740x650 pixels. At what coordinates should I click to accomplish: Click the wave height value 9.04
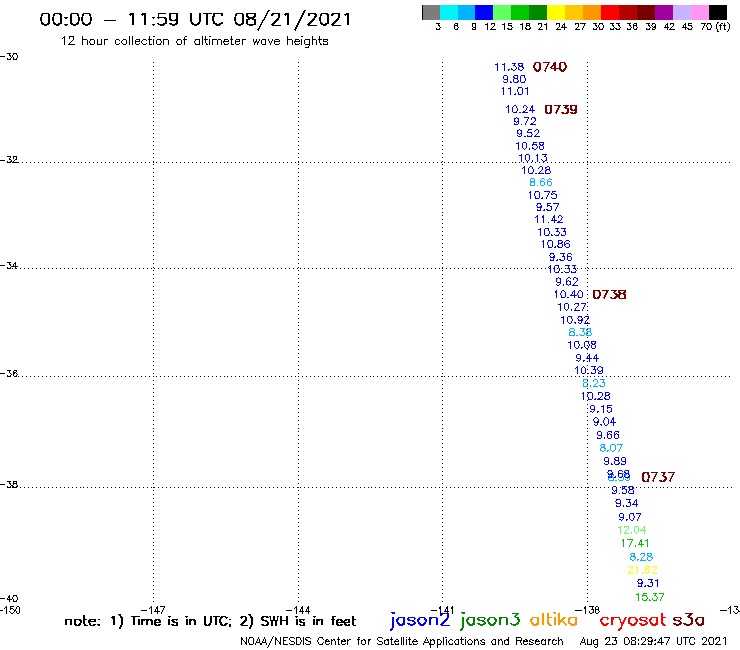click(604, 422)
